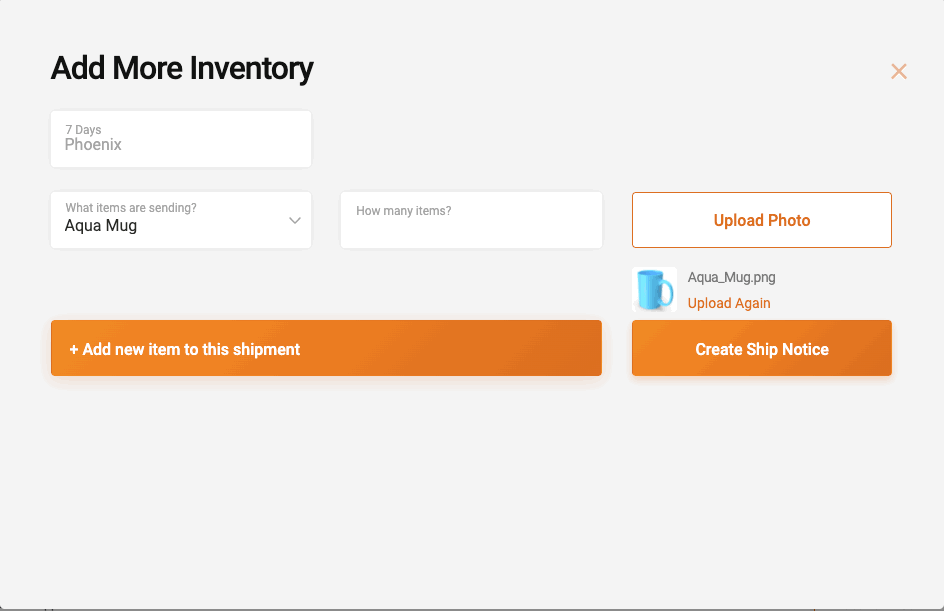This screenshot has width=944, height=611.
Task: Expand the items dropdown chevron arrow
Action: [295, 220]
